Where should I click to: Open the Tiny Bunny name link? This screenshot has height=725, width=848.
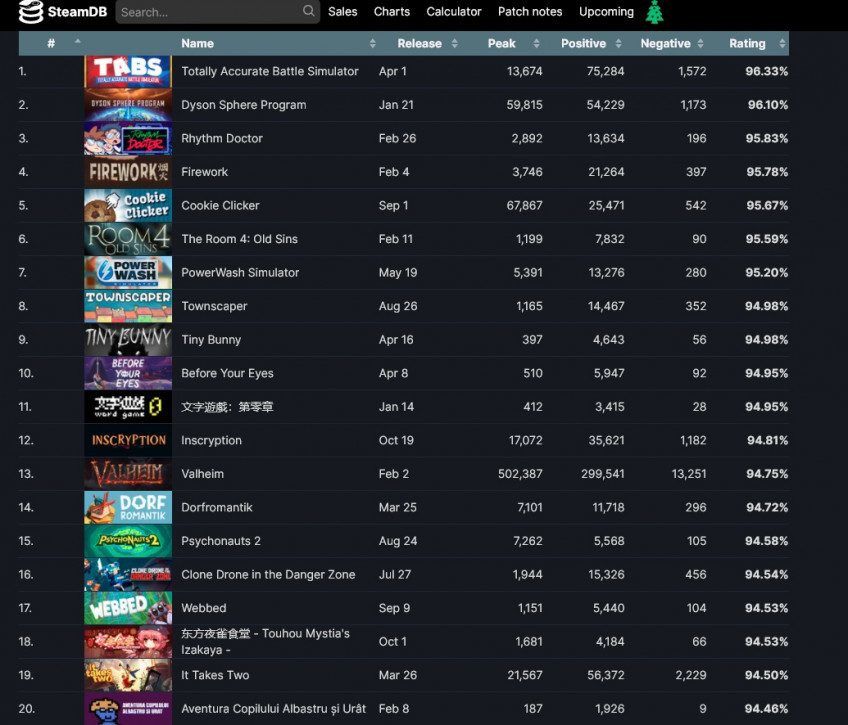tap(211, 340)
